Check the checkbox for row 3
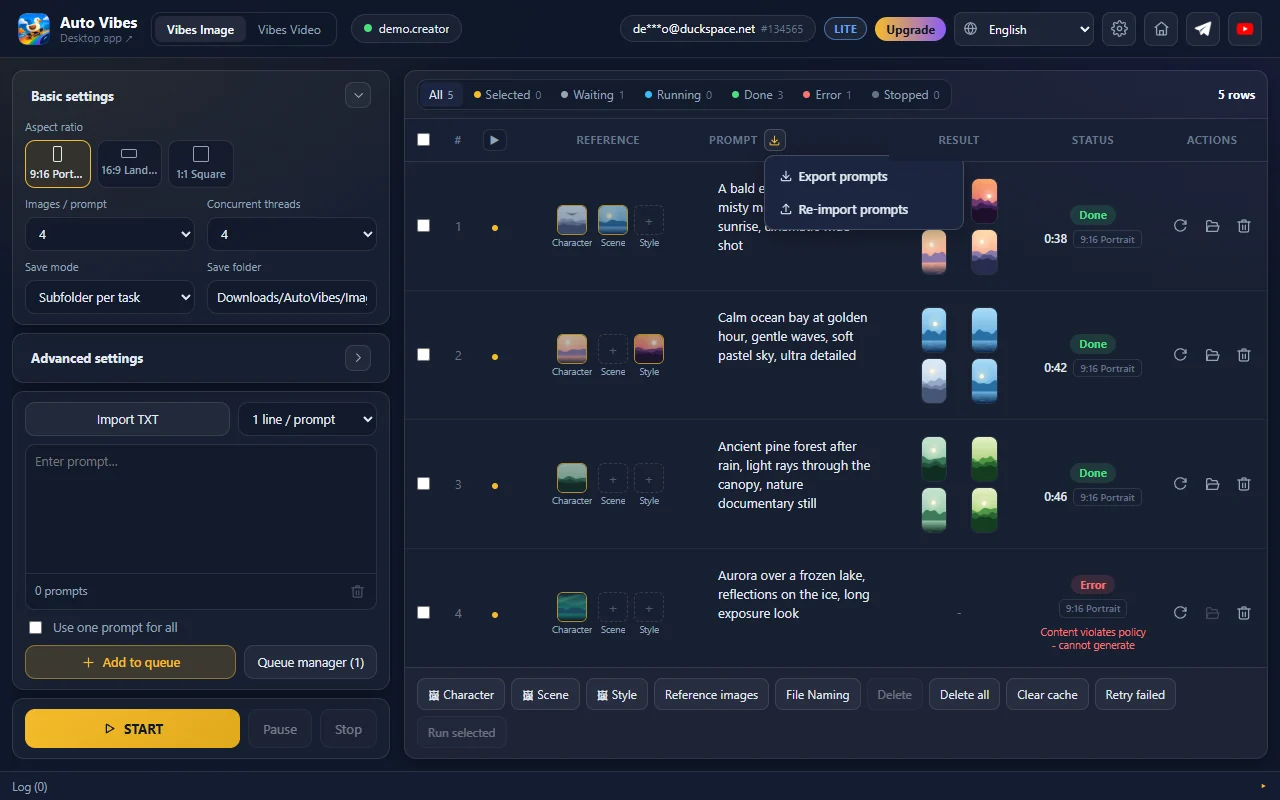The width and height of the screenshot is (1280, 800). [x=423, y=484]
